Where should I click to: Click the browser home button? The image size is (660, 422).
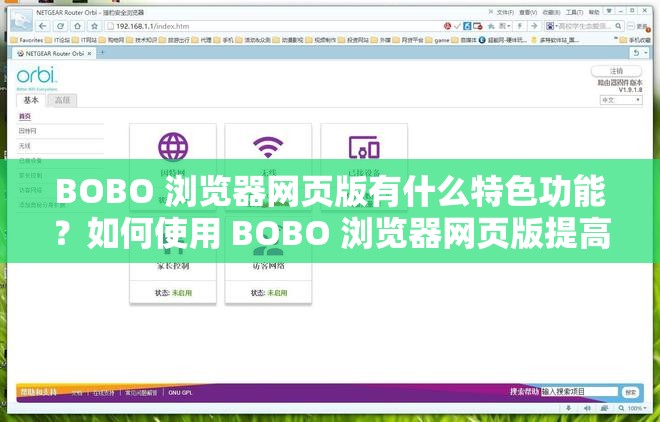coord(77,26)
